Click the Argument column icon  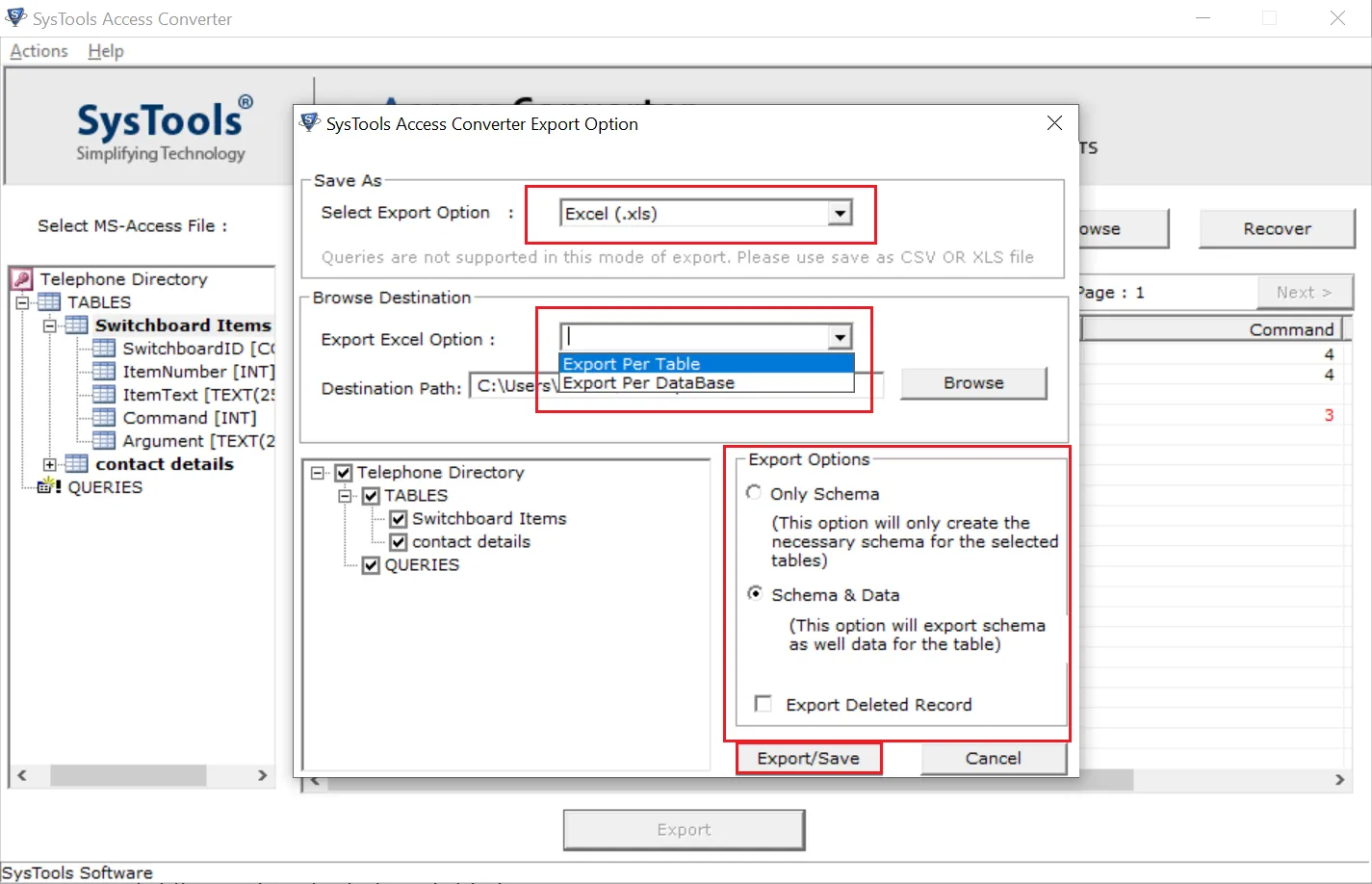tap(104, 441)
